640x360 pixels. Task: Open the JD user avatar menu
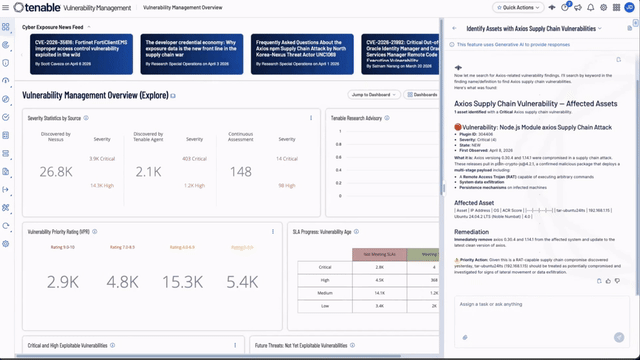point(629,7)
